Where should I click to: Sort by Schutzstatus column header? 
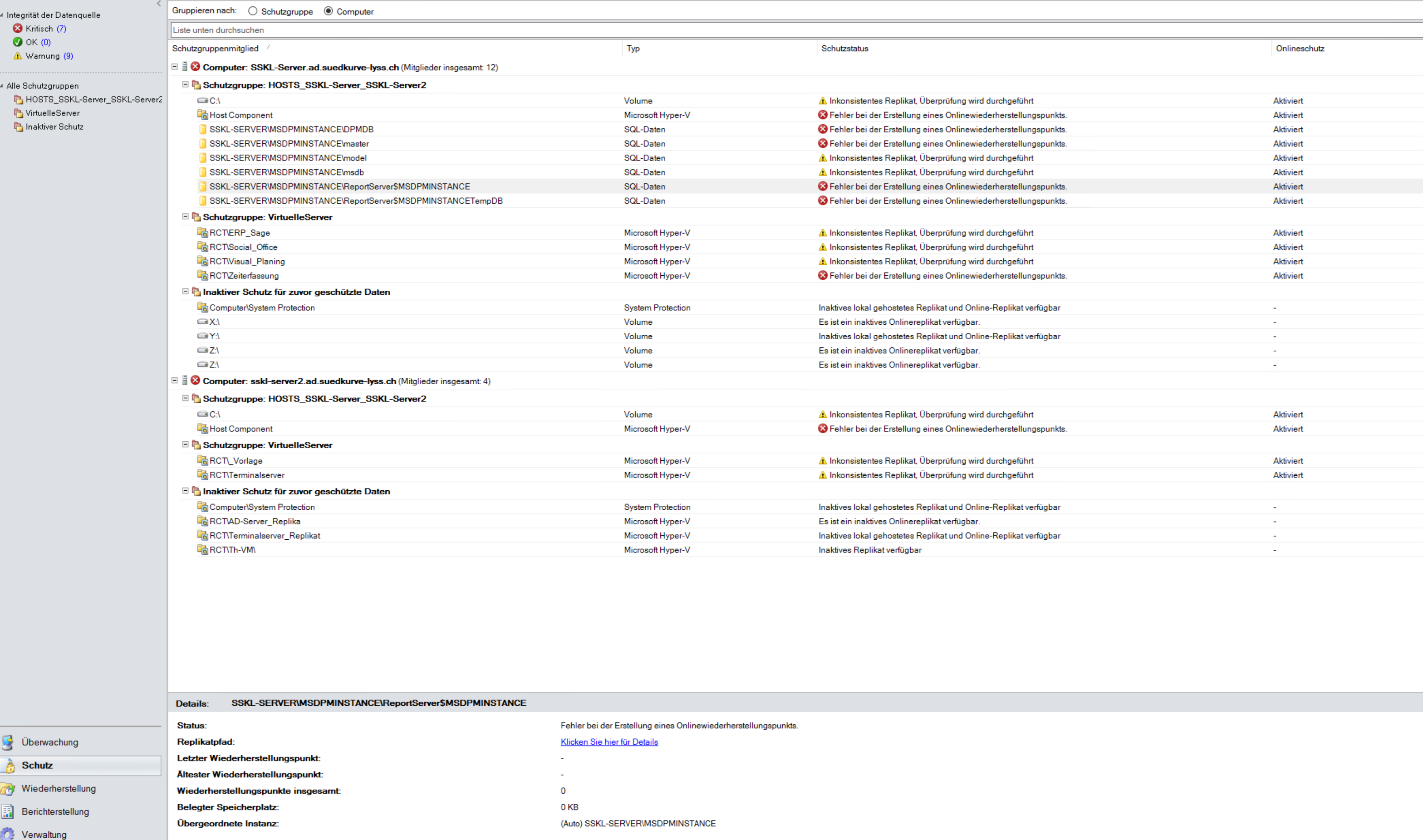(x=844, y=49)
